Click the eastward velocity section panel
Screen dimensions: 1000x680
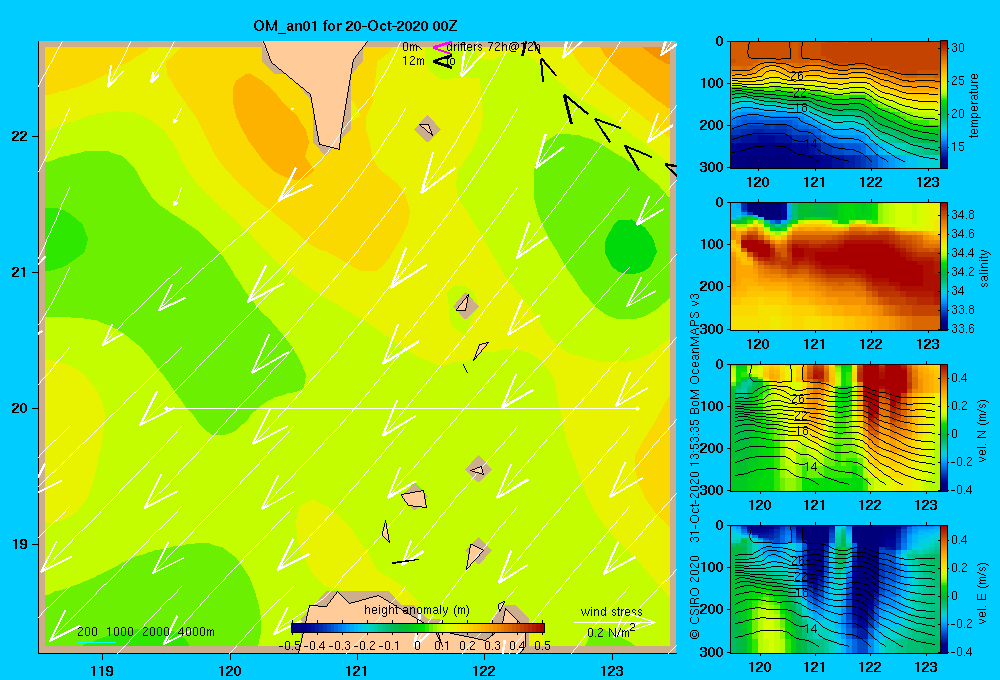pos(835,589)
